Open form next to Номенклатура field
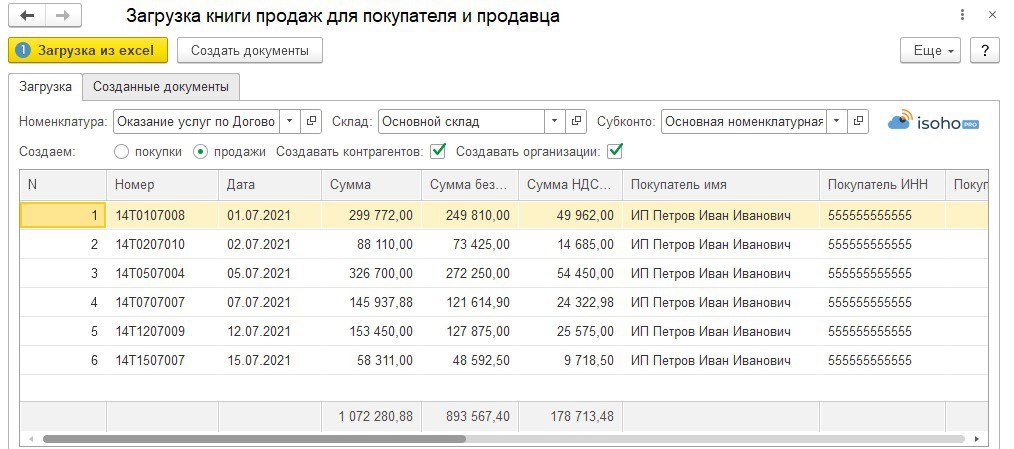 tap(311, 122)
